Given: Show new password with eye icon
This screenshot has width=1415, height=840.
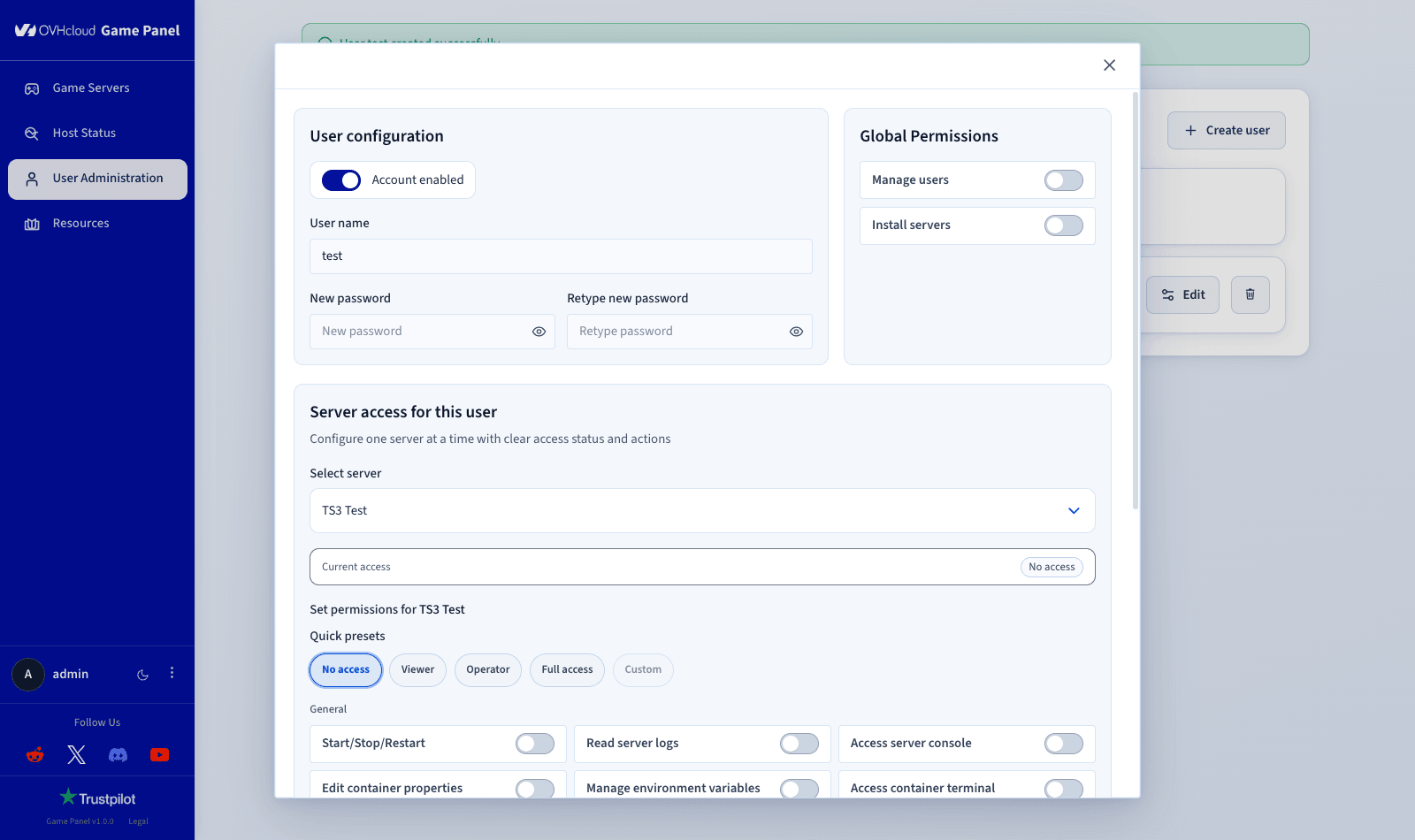Looking at the screenshot, I should [539, 332].
